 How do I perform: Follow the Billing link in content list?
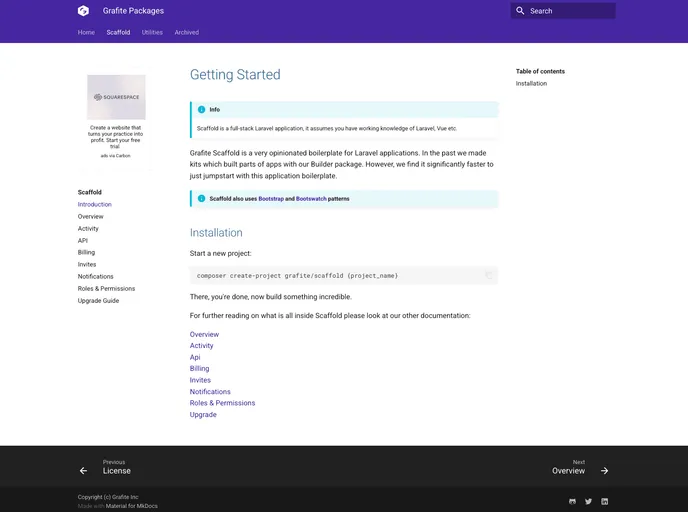click(199, 369)
